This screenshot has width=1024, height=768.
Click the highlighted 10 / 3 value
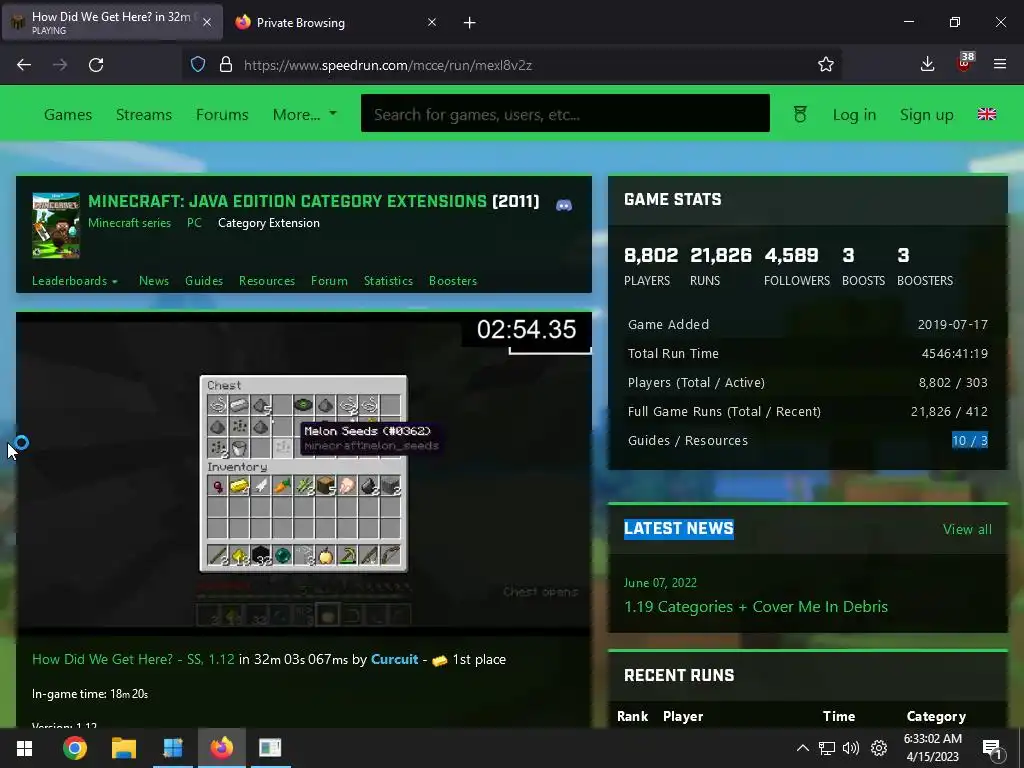point(970,441)
